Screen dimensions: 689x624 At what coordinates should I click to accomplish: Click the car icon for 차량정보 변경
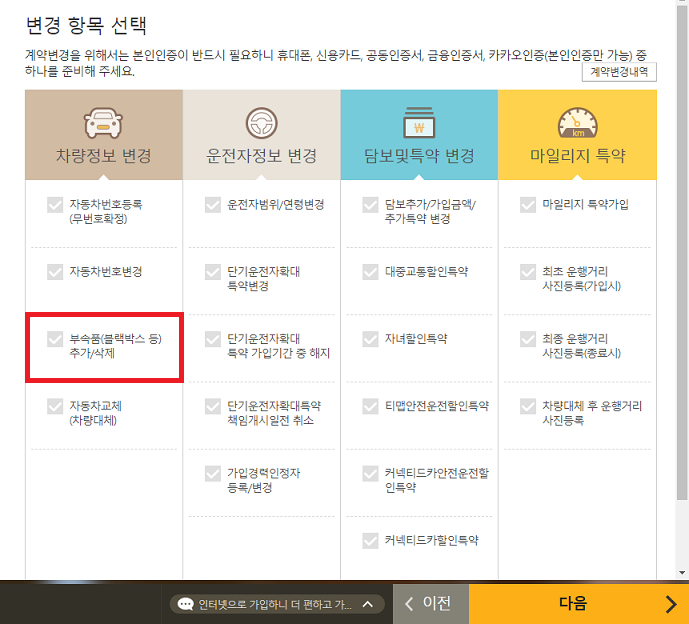tap(103, 123)
